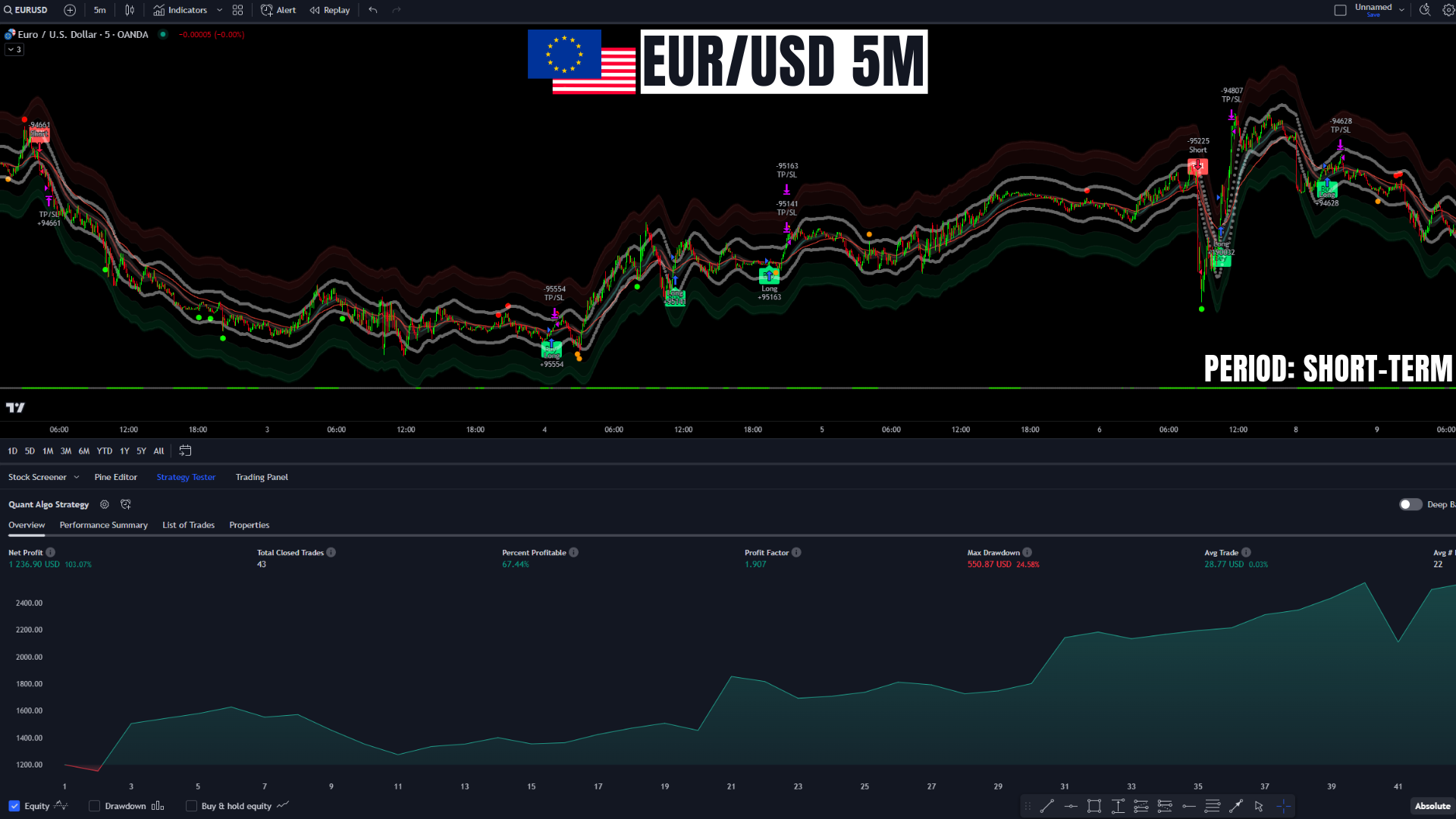1456x819 pixels.
Task: Click the undo arrow icon
Action: [x=372, y=10]
